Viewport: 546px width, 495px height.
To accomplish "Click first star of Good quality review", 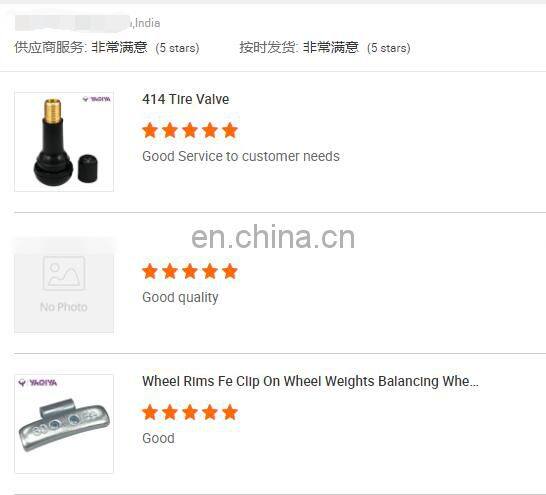I will (150, 271).
